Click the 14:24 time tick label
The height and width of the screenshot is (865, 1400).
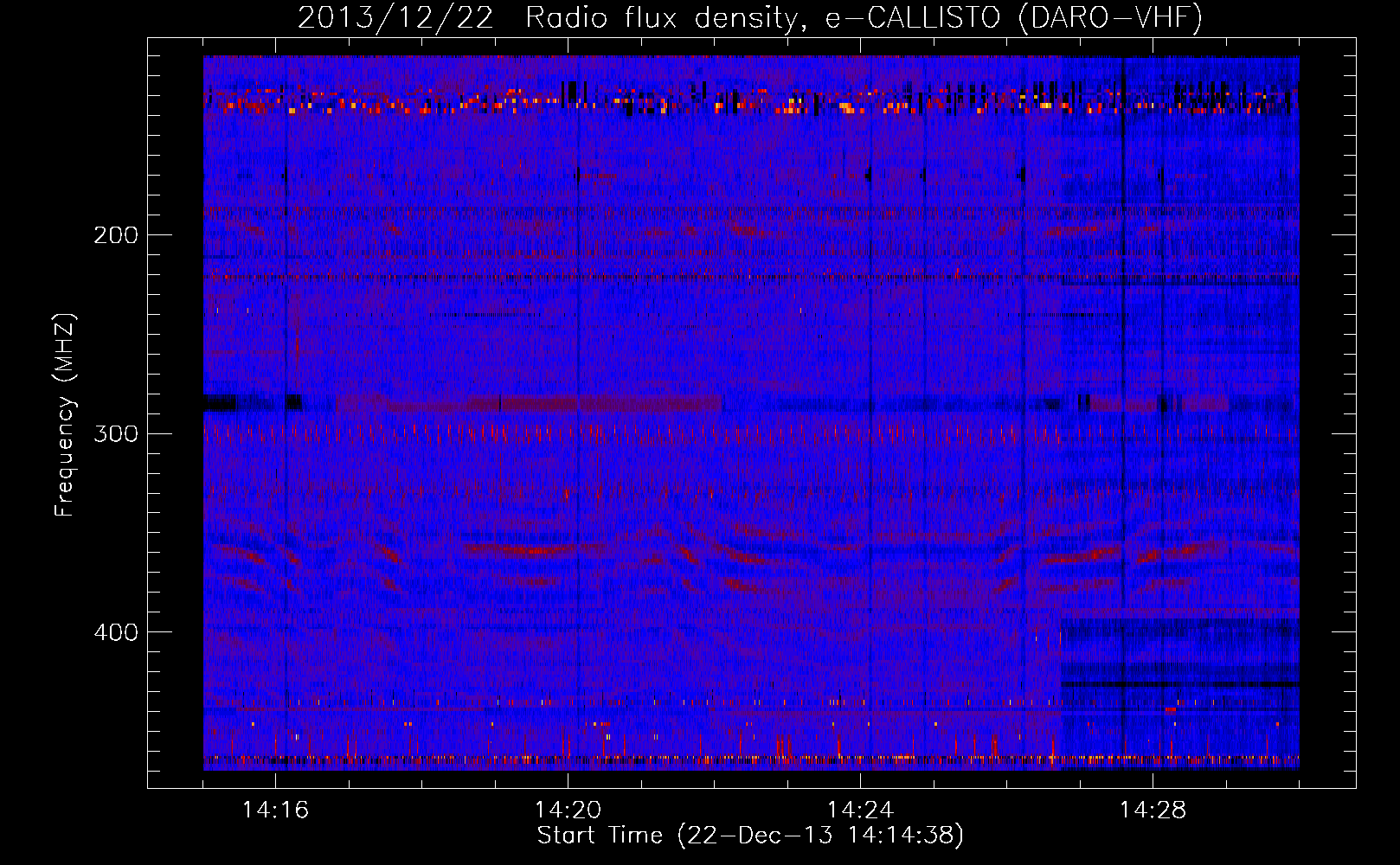click(860, 811)
